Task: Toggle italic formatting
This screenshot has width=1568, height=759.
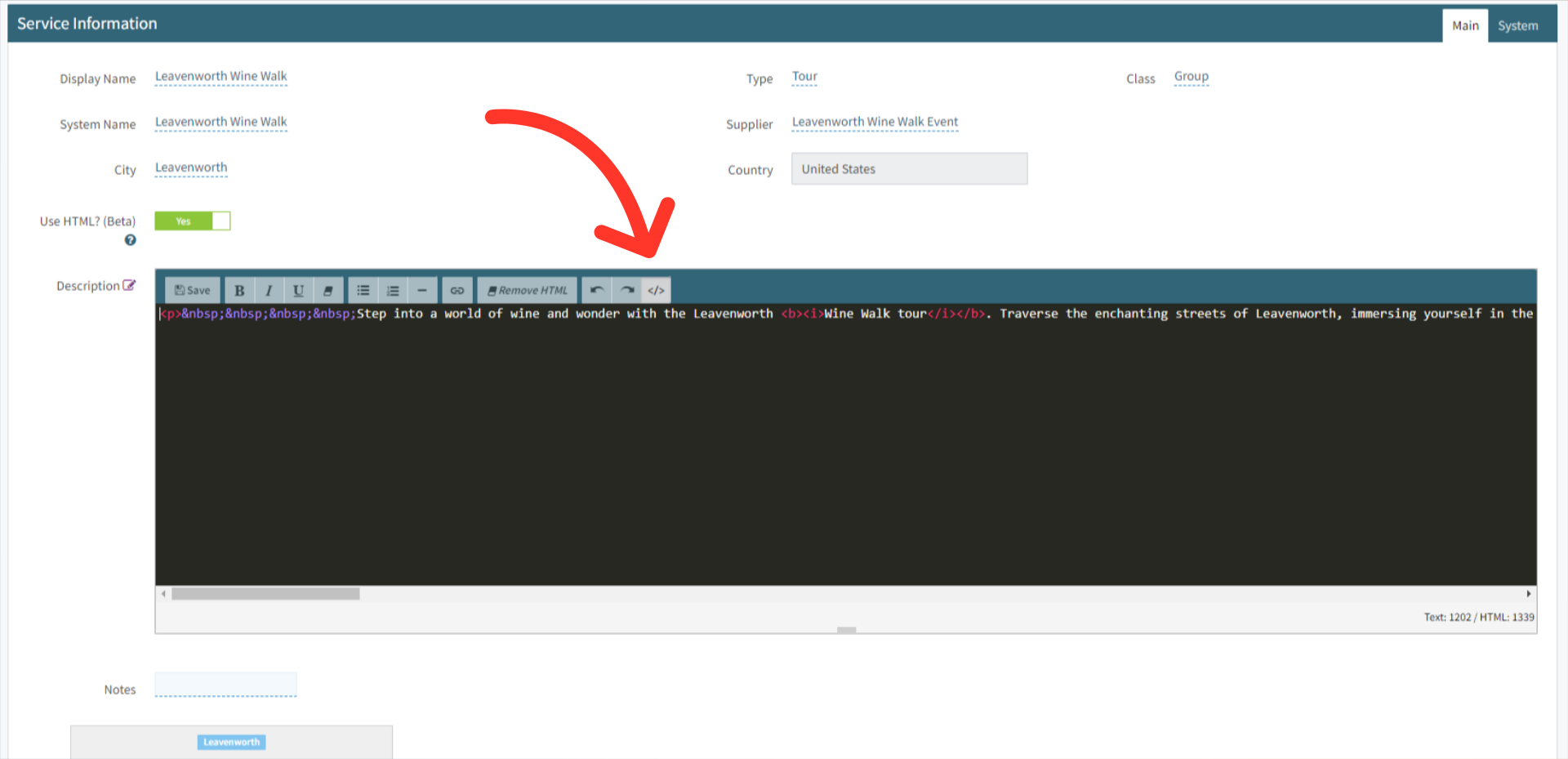Action: click(x=269, y=290)
